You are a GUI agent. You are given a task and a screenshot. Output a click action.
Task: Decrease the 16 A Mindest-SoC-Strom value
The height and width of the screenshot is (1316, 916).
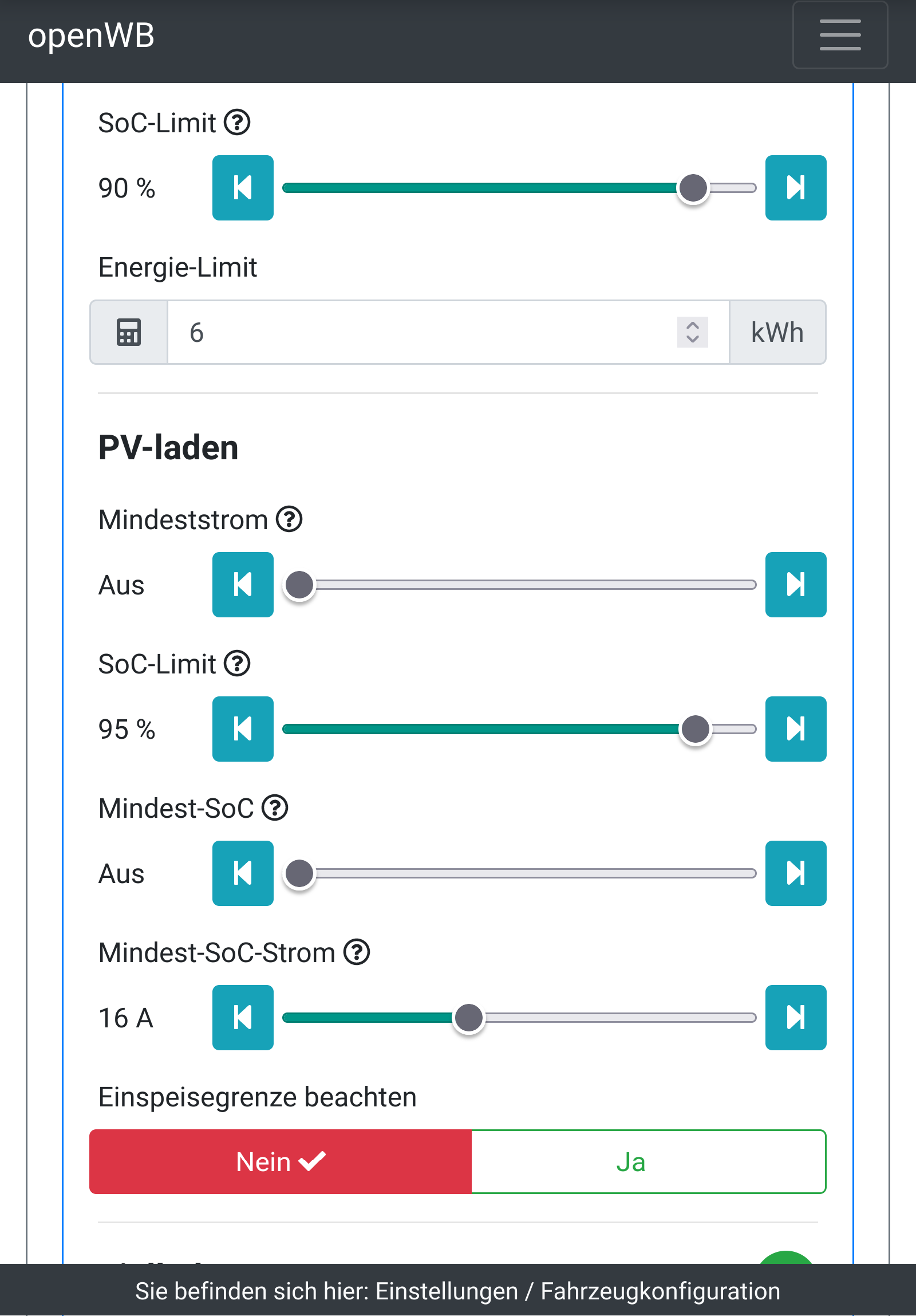pos(243,1018)
